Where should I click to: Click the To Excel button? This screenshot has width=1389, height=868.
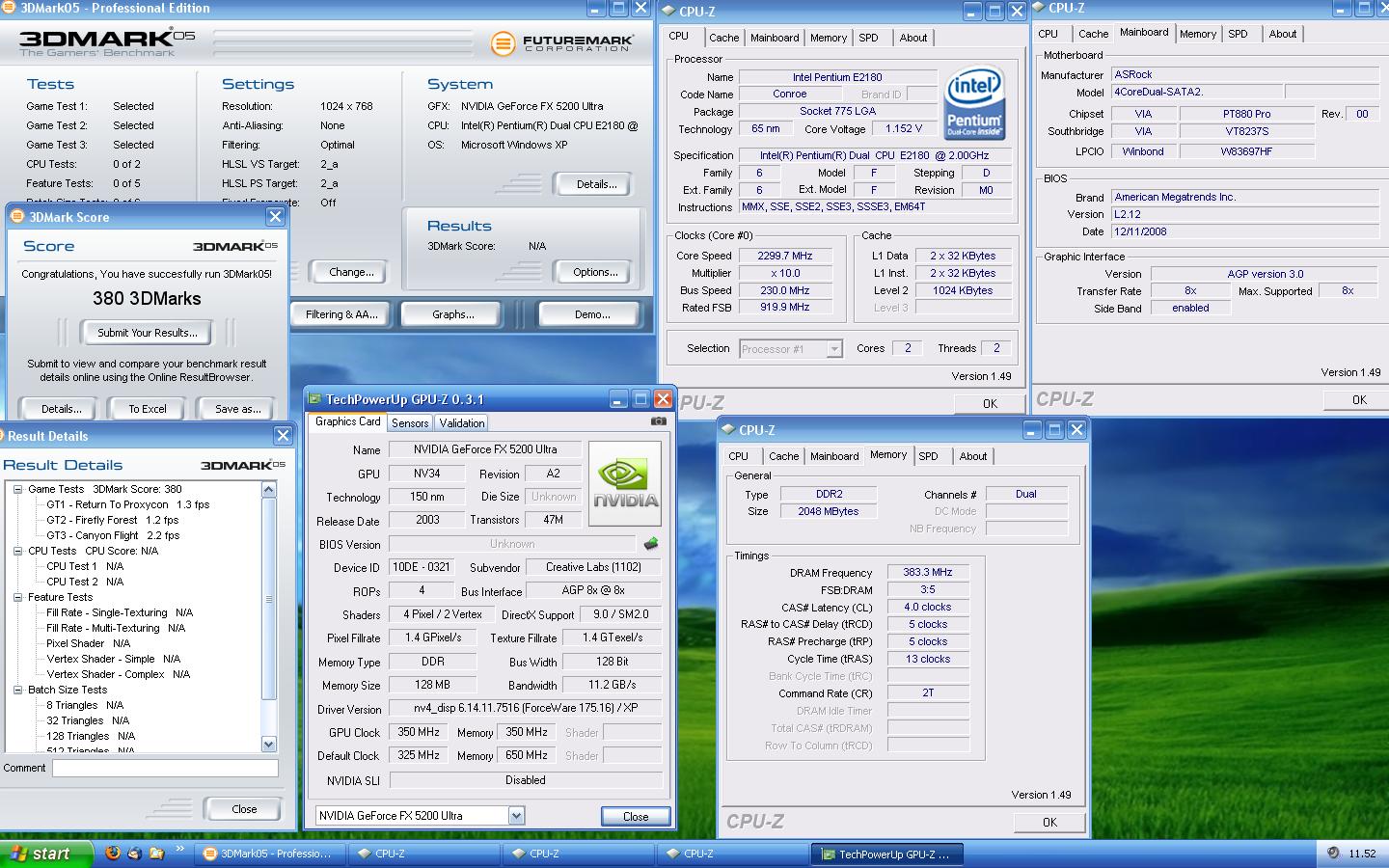coord(148,409)
